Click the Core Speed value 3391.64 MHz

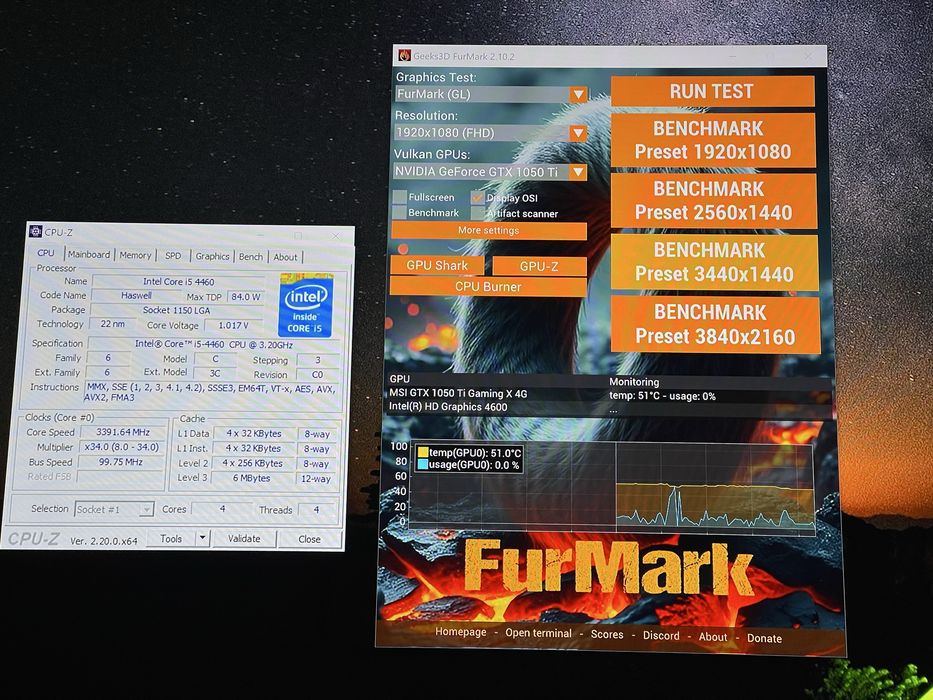point(122,432)
